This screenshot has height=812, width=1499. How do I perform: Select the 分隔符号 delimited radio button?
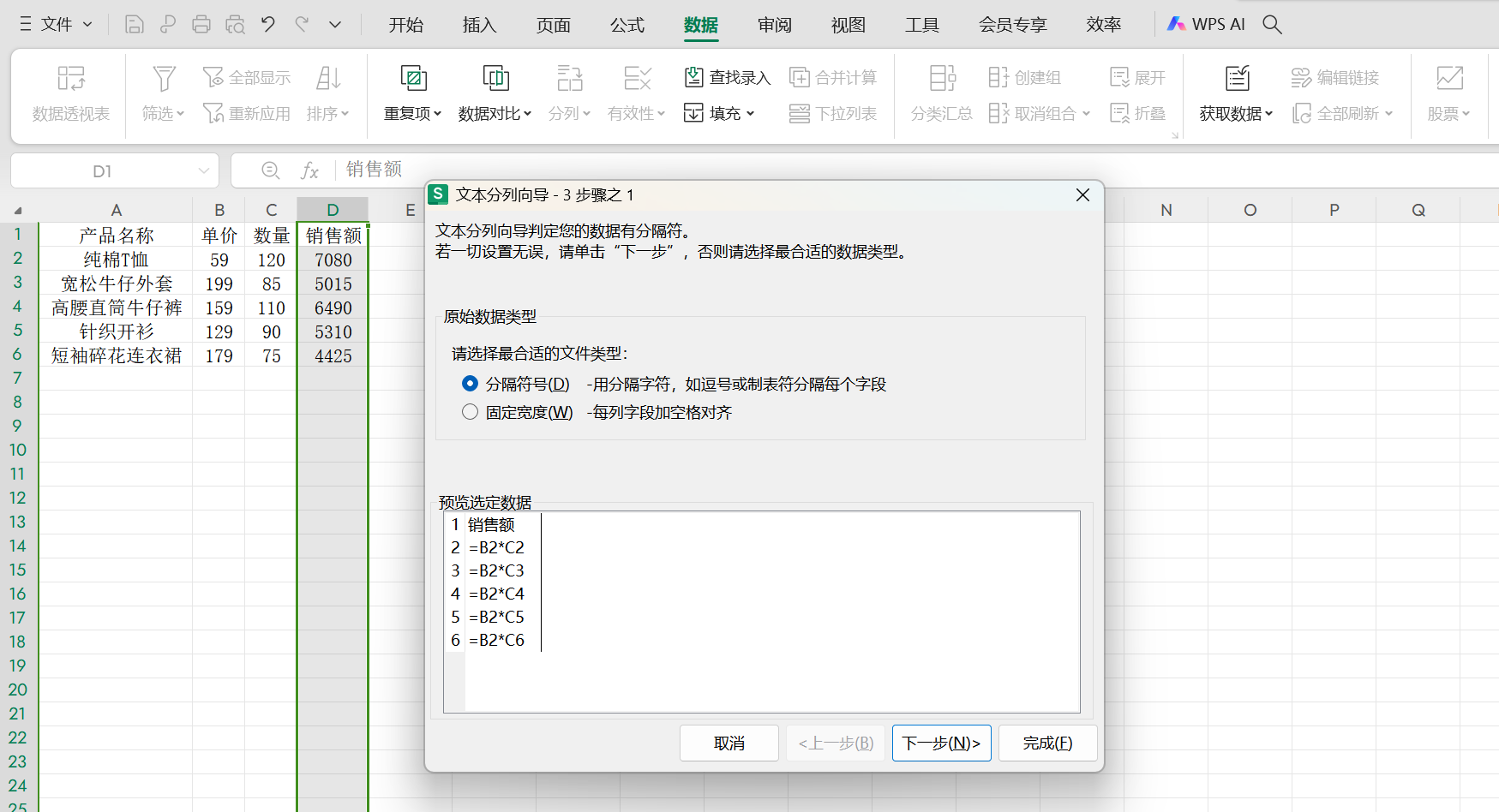pos(470,384)
